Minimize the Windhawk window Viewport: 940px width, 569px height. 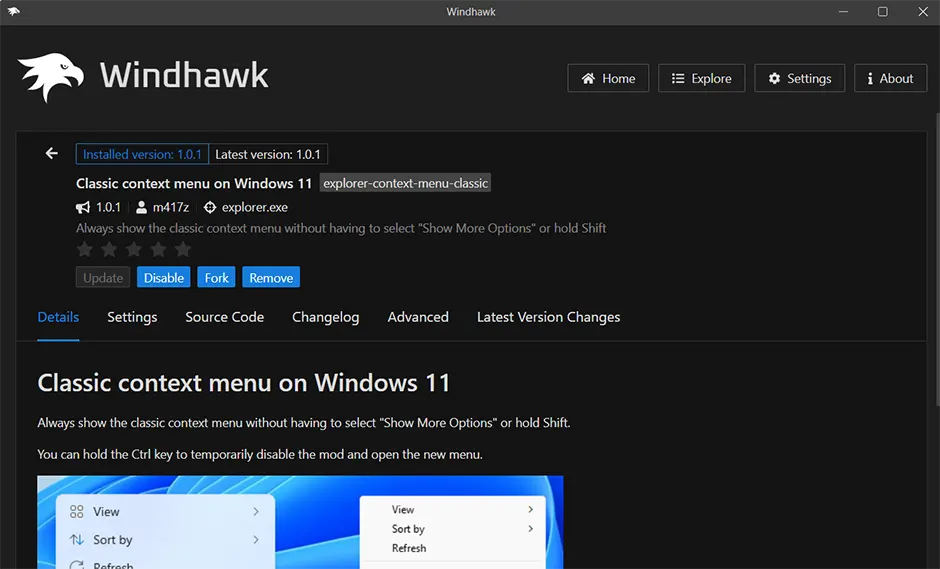843,11
